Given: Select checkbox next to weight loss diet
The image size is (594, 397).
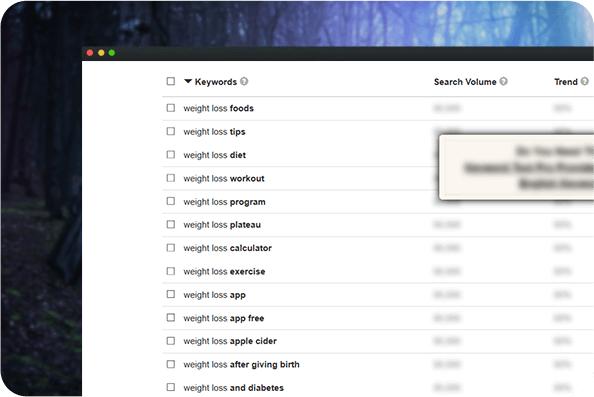Looking at the screenshot, I should [171, 155].
